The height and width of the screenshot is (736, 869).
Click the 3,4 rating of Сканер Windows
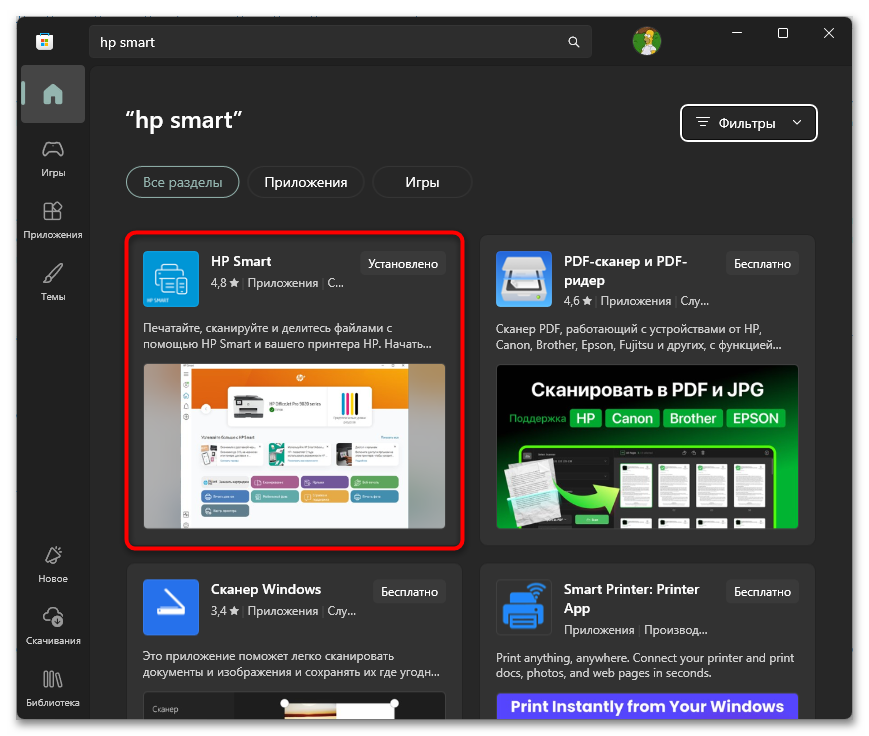(x=224, y=611)
